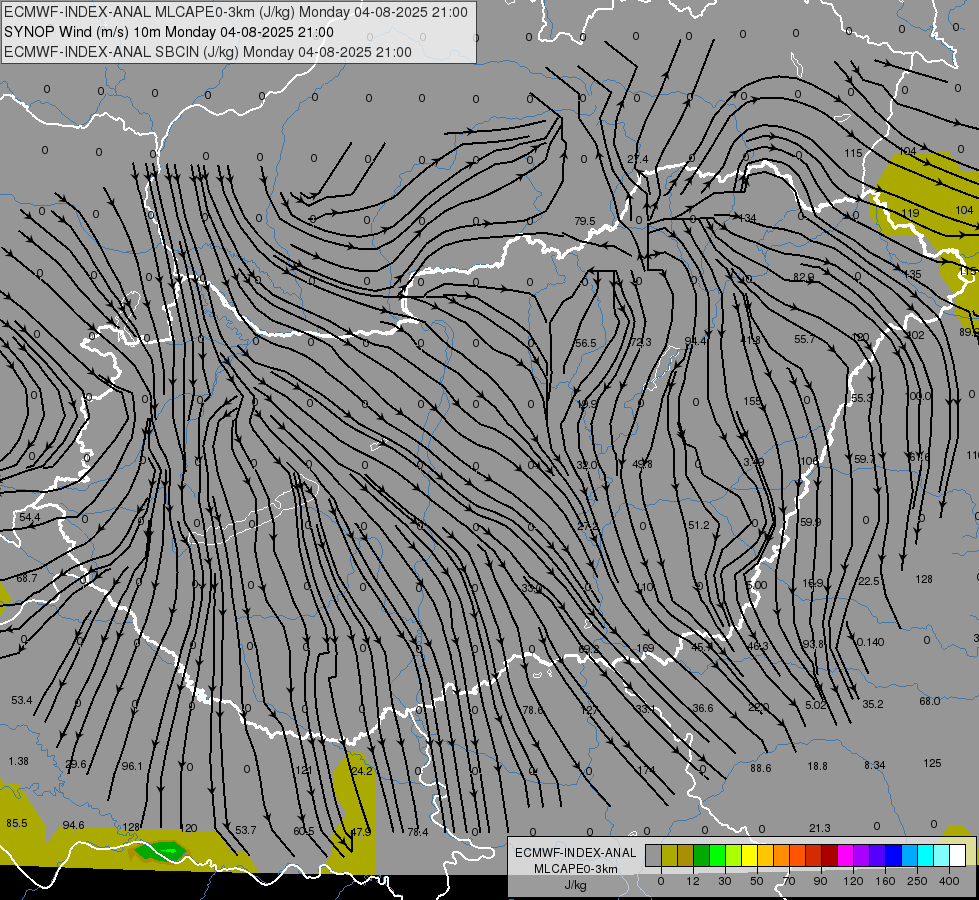979x900 pixels.
Task: Click the magenta legend swatch
Action: pyautogui.click(x=846, y=855)
